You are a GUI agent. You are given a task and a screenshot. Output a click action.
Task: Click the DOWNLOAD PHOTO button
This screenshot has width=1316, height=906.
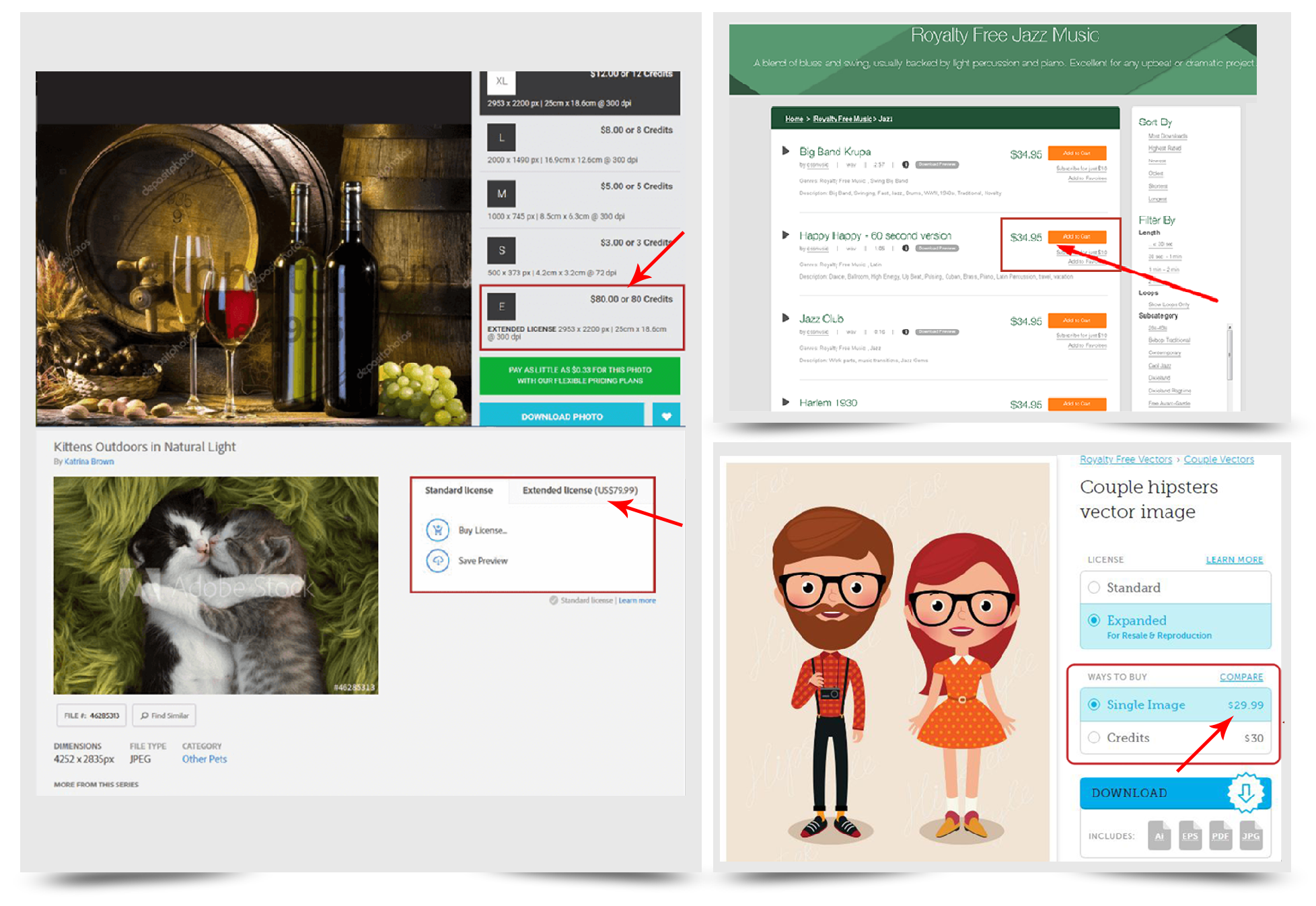(562, 416)
